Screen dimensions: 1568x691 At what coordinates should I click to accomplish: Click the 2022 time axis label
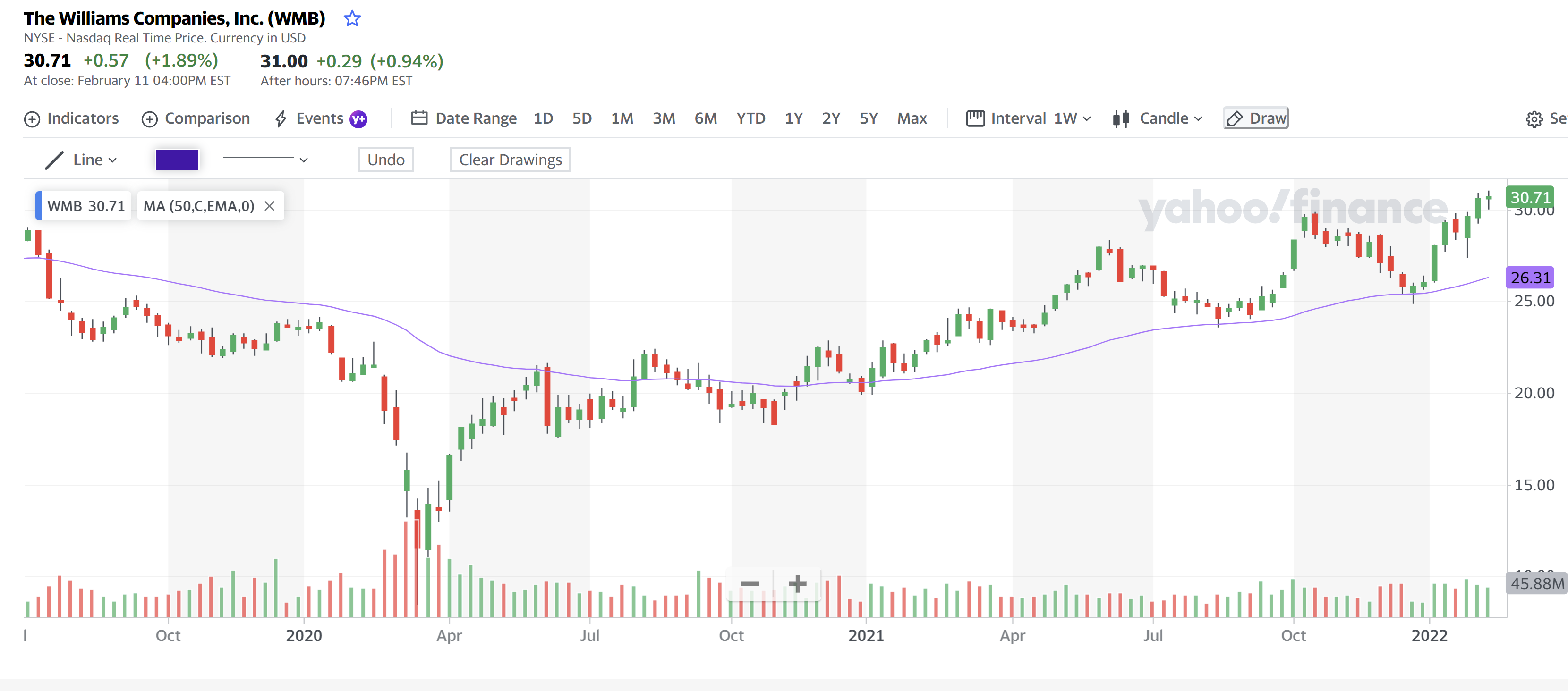click(1429, 636)
